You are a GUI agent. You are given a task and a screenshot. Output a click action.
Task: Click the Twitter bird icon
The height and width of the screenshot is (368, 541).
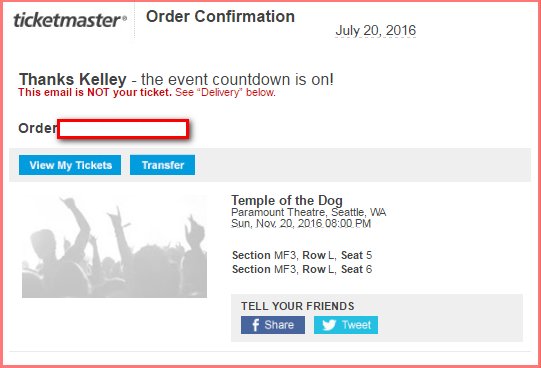click(329, 325)
